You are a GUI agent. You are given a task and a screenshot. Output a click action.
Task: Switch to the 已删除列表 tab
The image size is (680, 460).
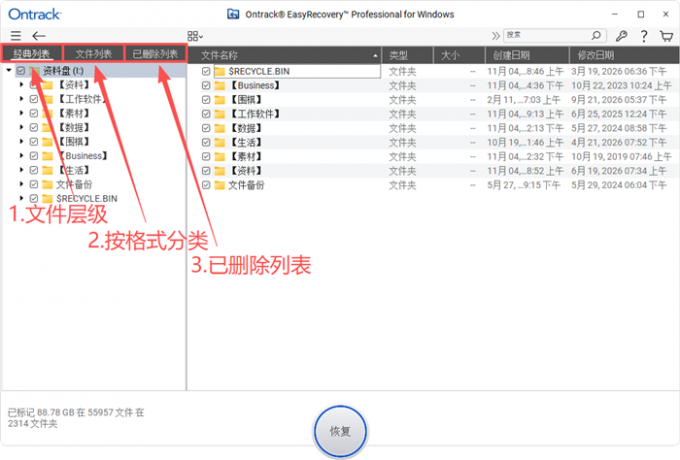(x=155, y=54)
